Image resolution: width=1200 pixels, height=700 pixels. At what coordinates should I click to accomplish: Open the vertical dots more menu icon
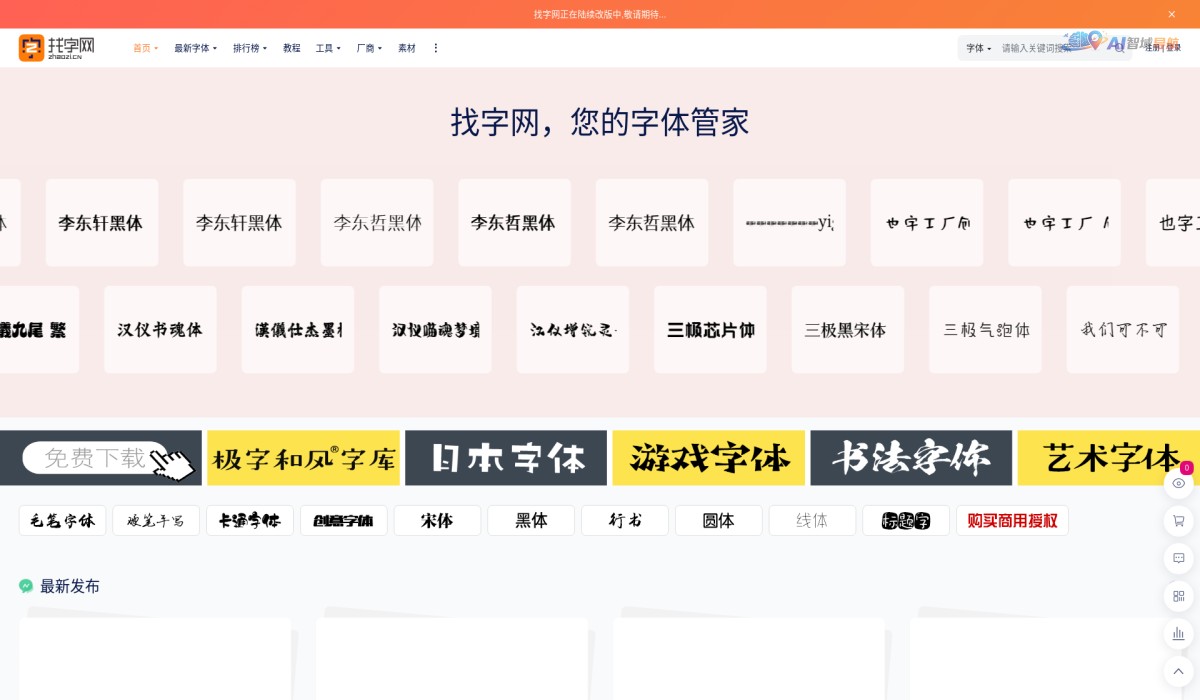[435, 47]
